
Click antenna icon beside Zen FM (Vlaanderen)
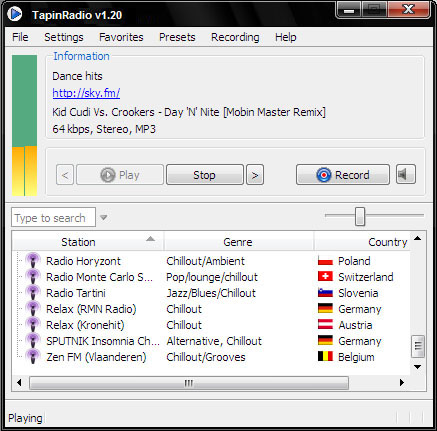(x=33, y=357)
